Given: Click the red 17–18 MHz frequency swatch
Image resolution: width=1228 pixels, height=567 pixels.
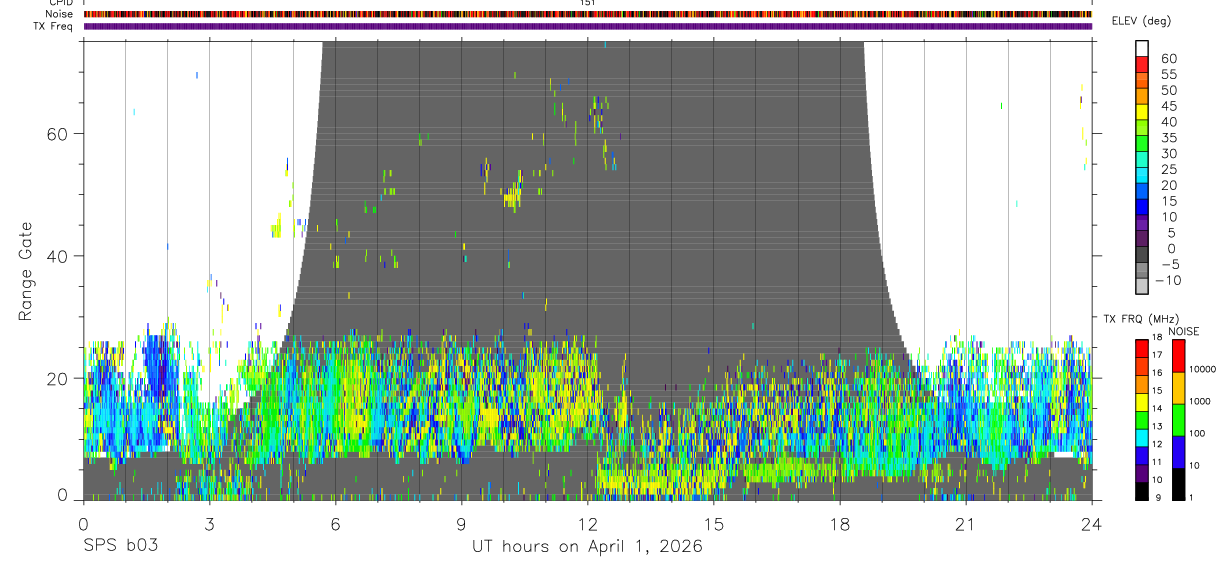Looking at the screenshot, I should pyautogui.click(x=1142, y=349).
